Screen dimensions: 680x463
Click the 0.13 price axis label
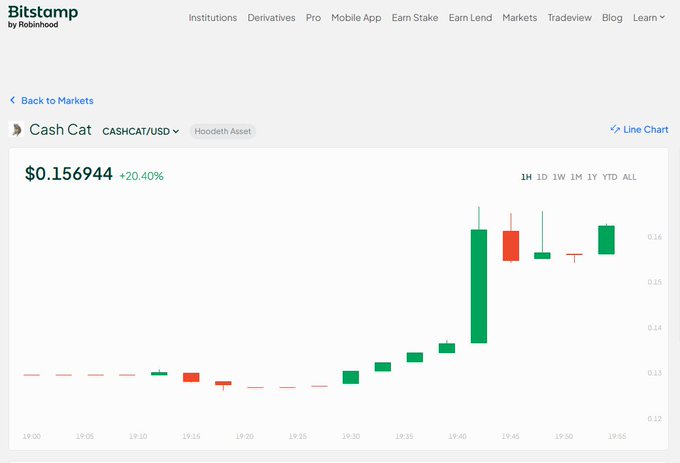point(654,373)
